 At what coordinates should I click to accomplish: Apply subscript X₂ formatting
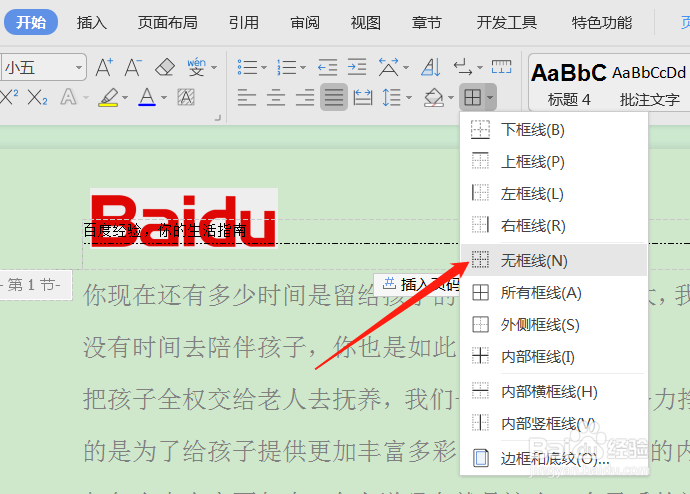click(37, 97)
